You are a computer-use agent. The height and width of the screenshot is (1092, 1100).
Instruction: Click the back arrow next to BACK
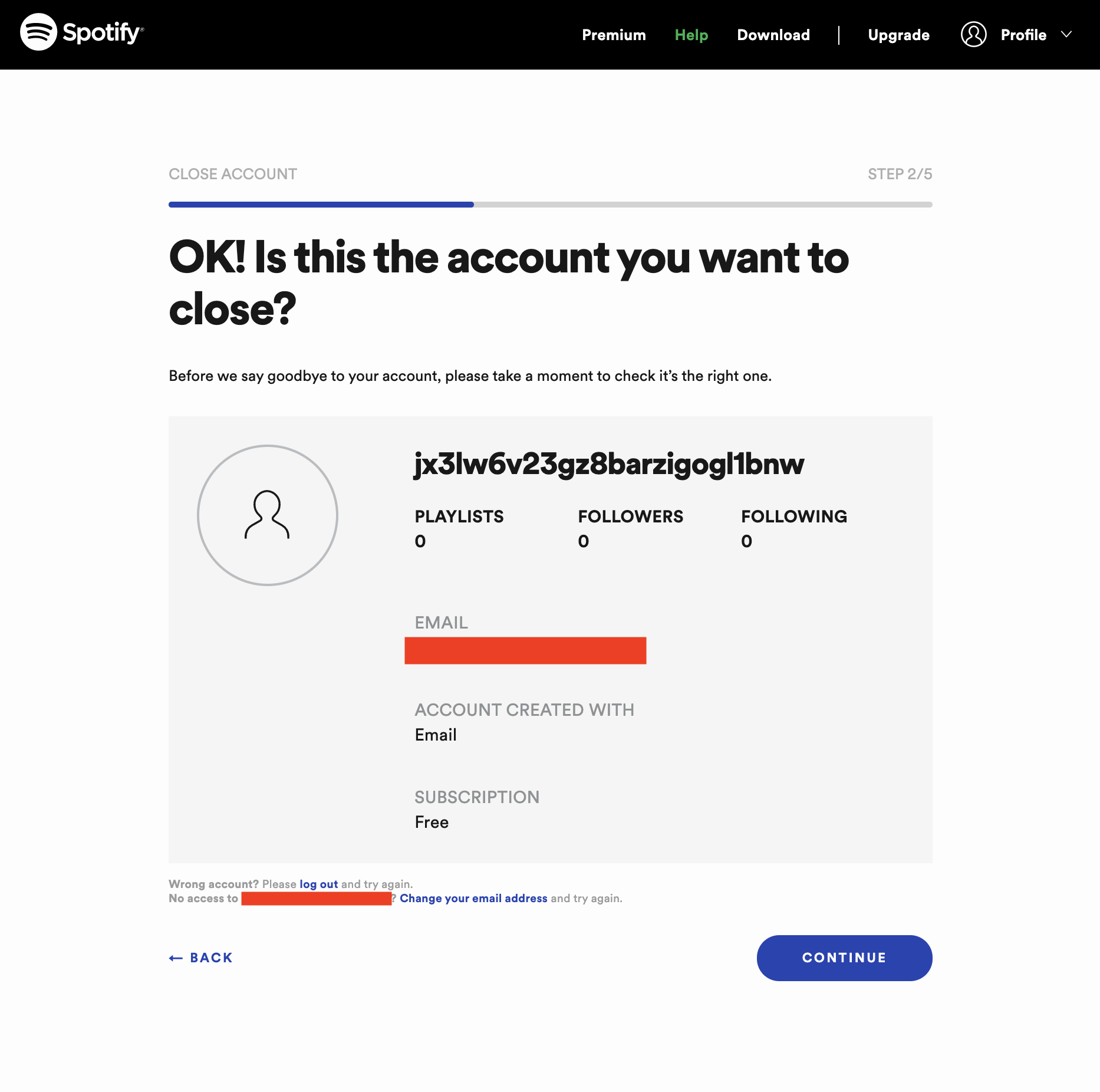pyautogui.click(x=175, y=958)
